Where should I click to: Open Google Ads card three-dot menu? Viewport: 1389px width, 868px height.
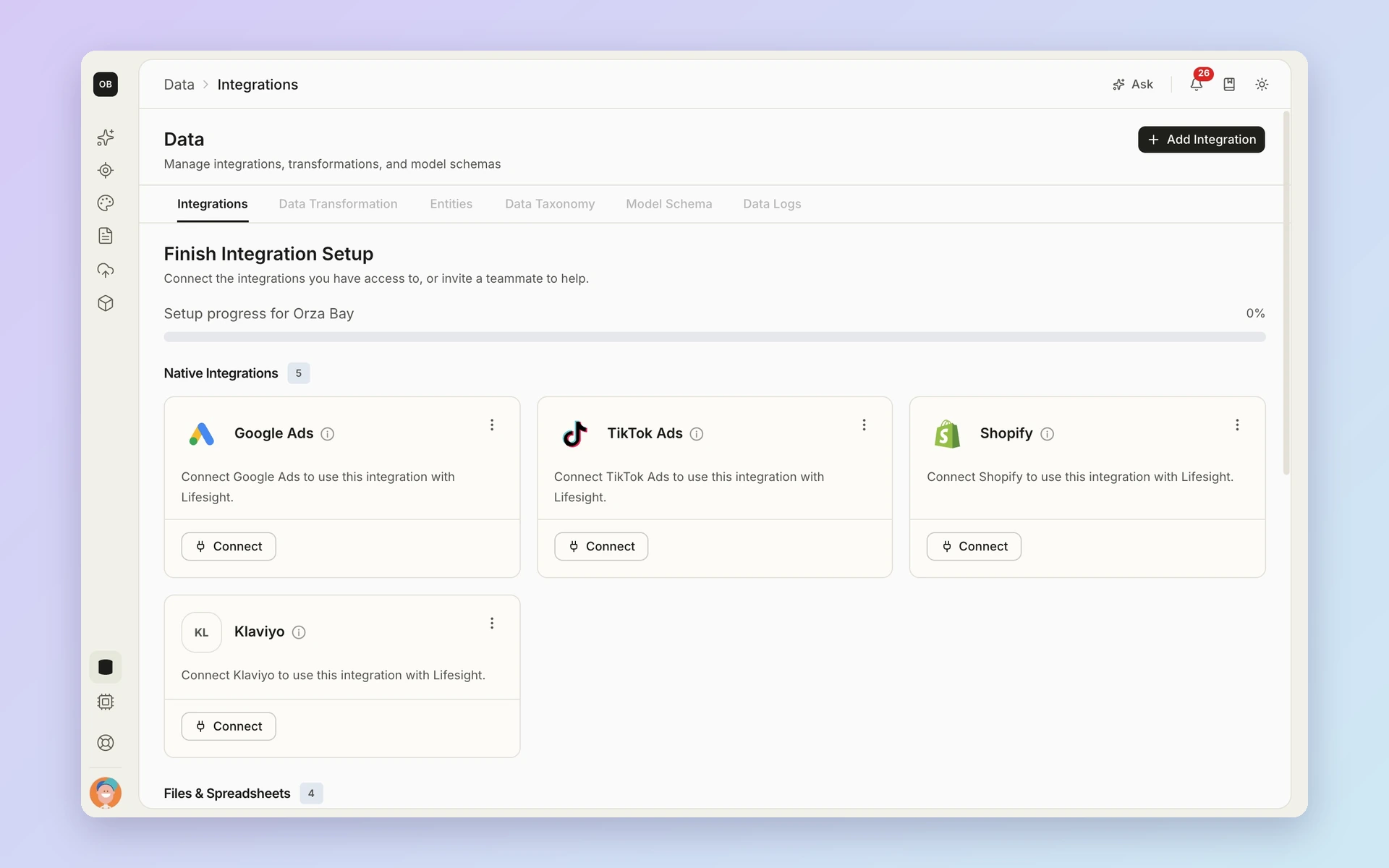(492, 425)
